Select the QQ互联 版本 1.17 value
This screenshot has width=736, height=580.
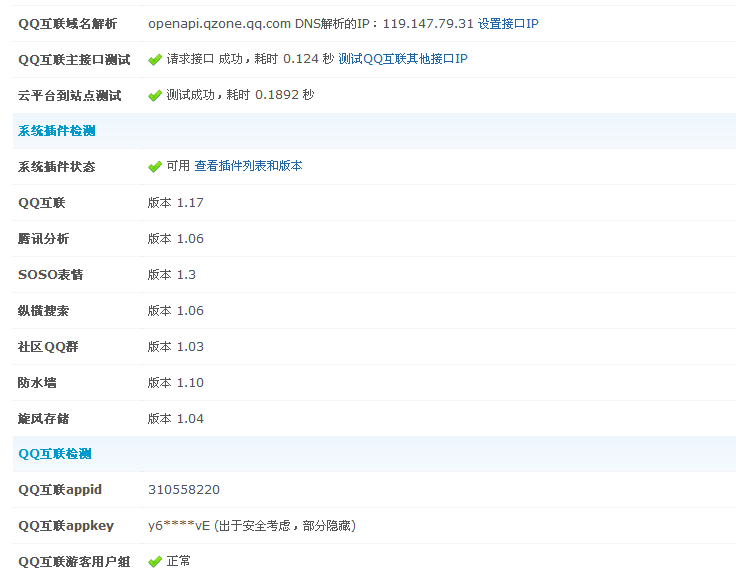tap(176, 203)
